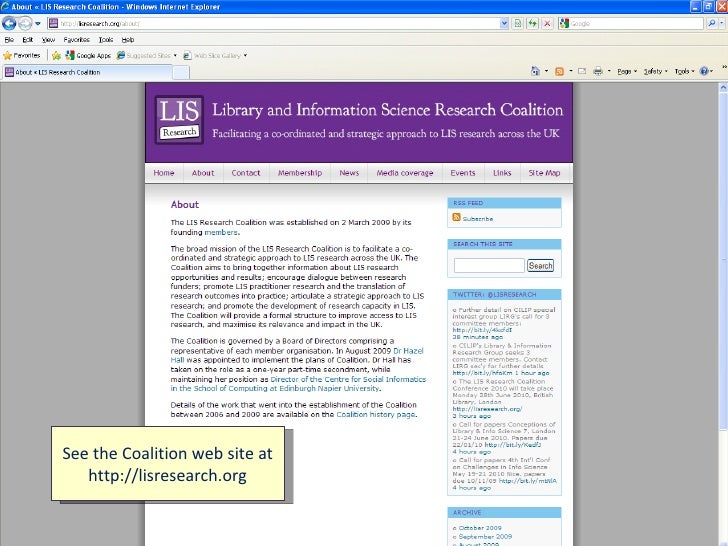The image size is (728, 546).
Task: Select About in site navigation
Action: click(x=203, y=173)
